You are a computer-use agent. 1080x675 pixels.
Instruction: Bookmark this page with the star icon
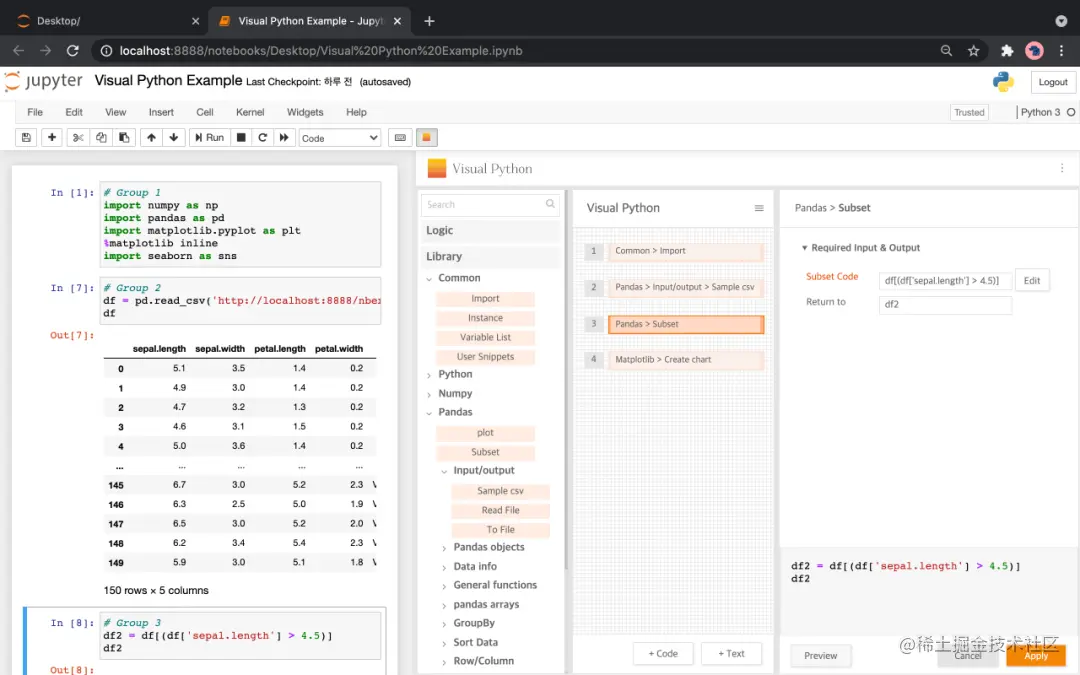pyautogui.click(x=973, y=50)
